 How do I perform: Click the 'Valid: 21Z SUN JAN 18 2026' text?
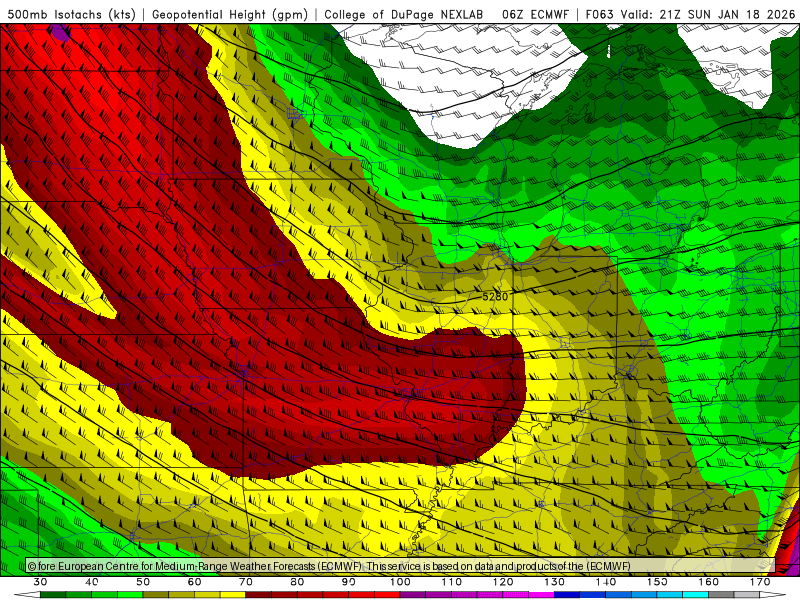coord(708,14)
